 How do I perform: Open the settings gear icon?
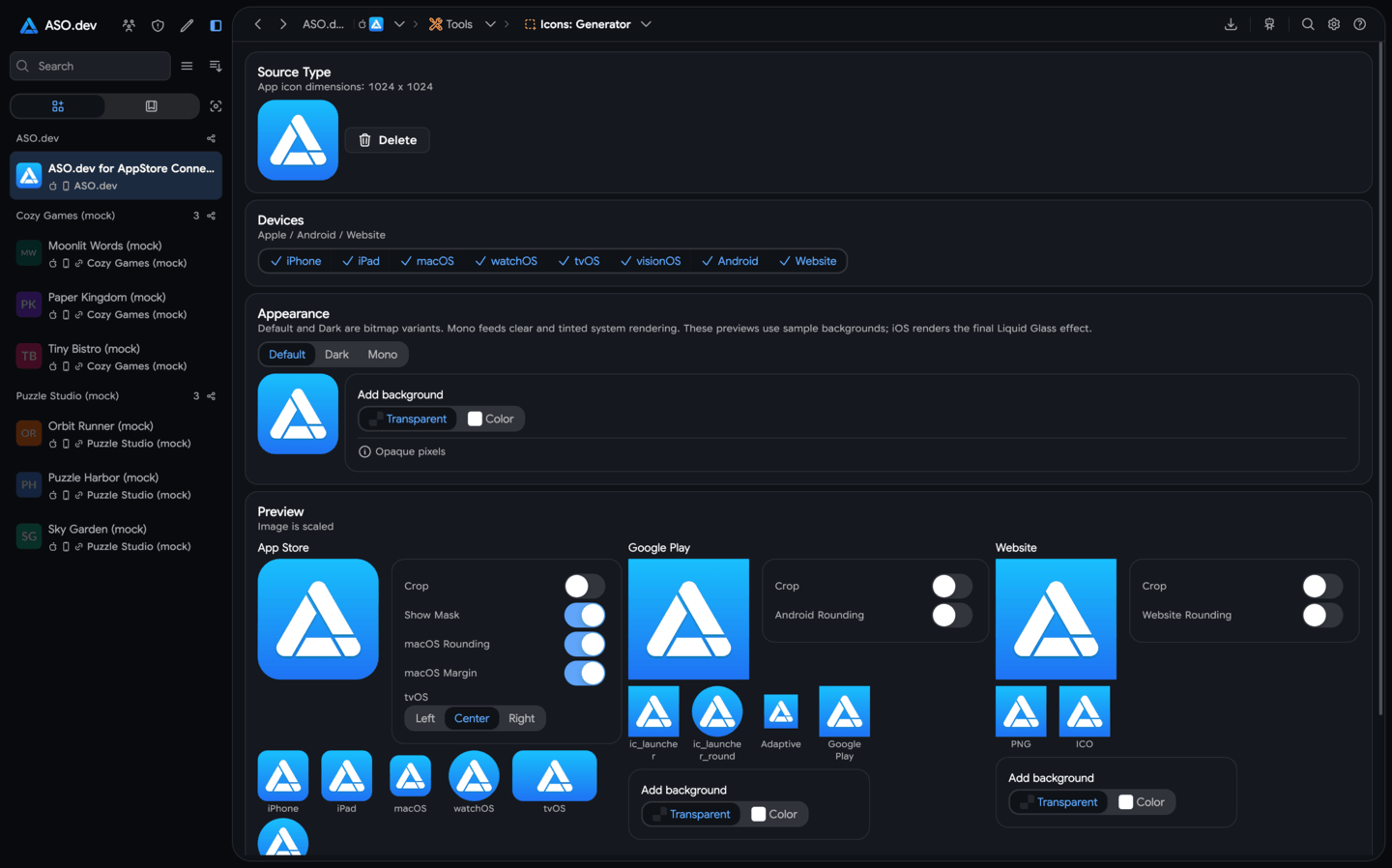[x=1334, y=24]
